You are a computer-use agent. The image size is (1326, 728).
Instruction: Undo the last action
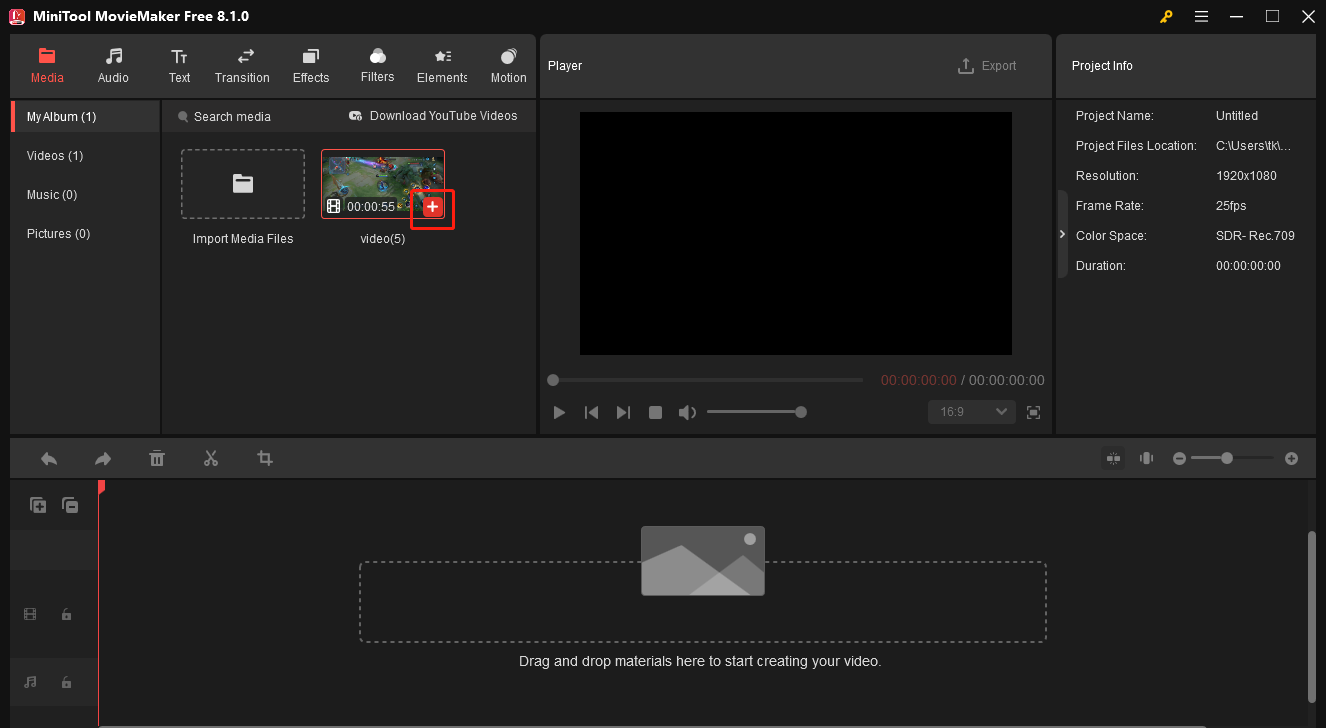49,458
